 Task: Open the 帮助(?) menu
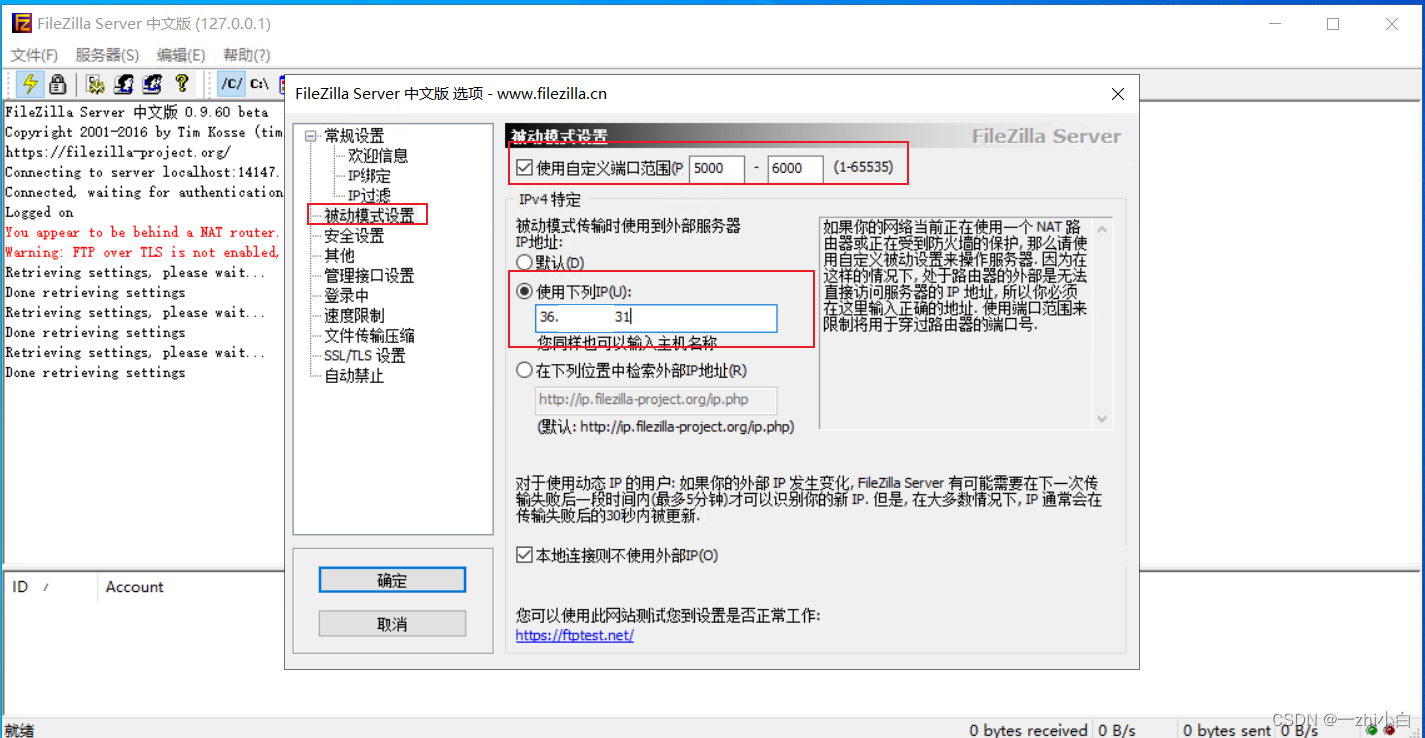247,55
